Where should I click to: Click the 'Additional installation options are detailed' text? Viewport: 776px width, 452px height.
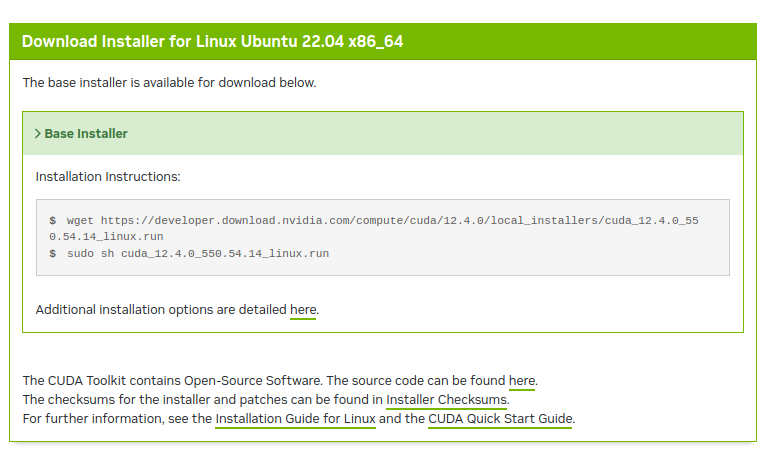click(161, 310)
